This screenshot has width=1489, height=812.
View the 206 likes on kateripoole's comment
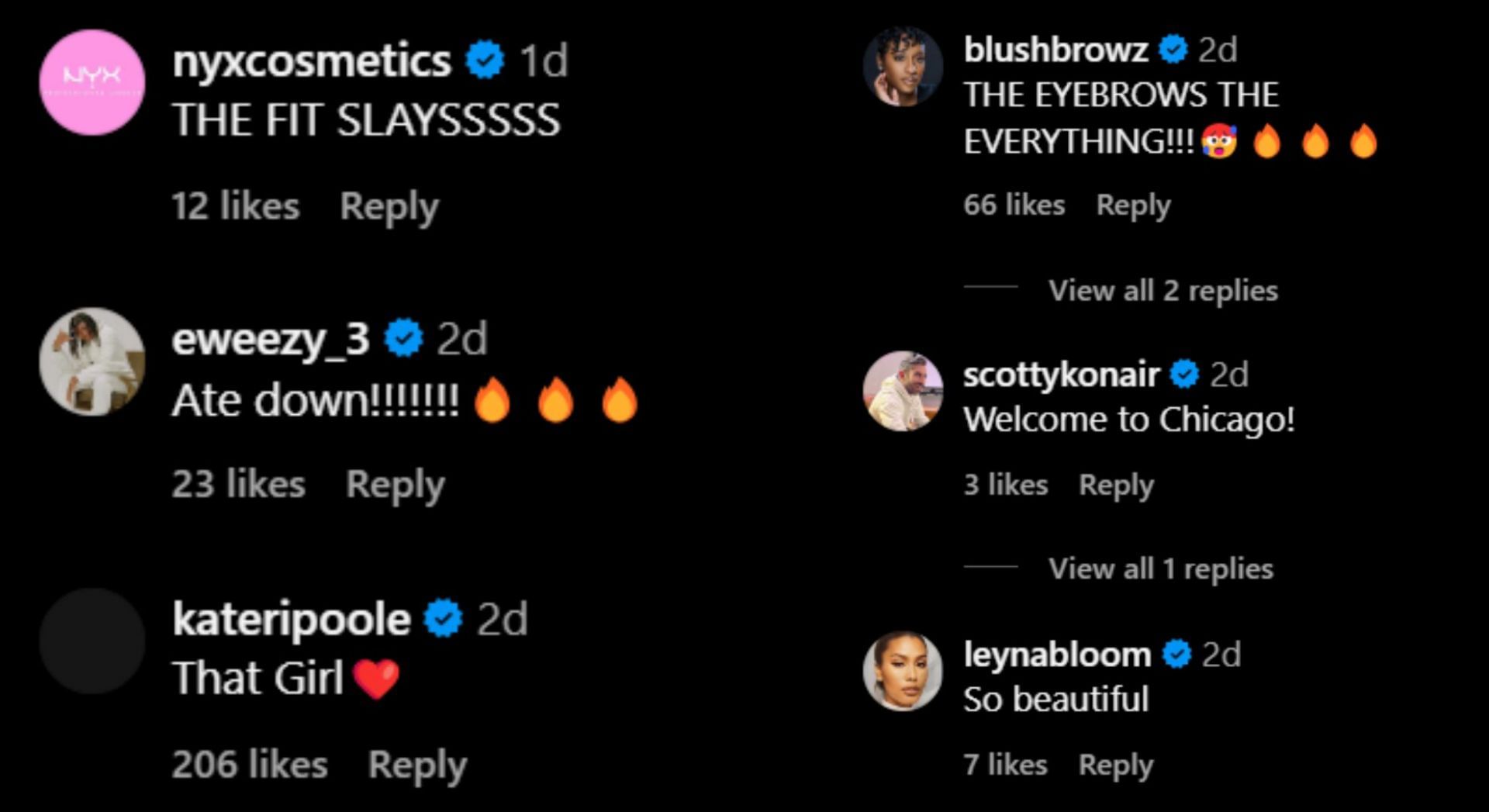[x=250, y=765]
